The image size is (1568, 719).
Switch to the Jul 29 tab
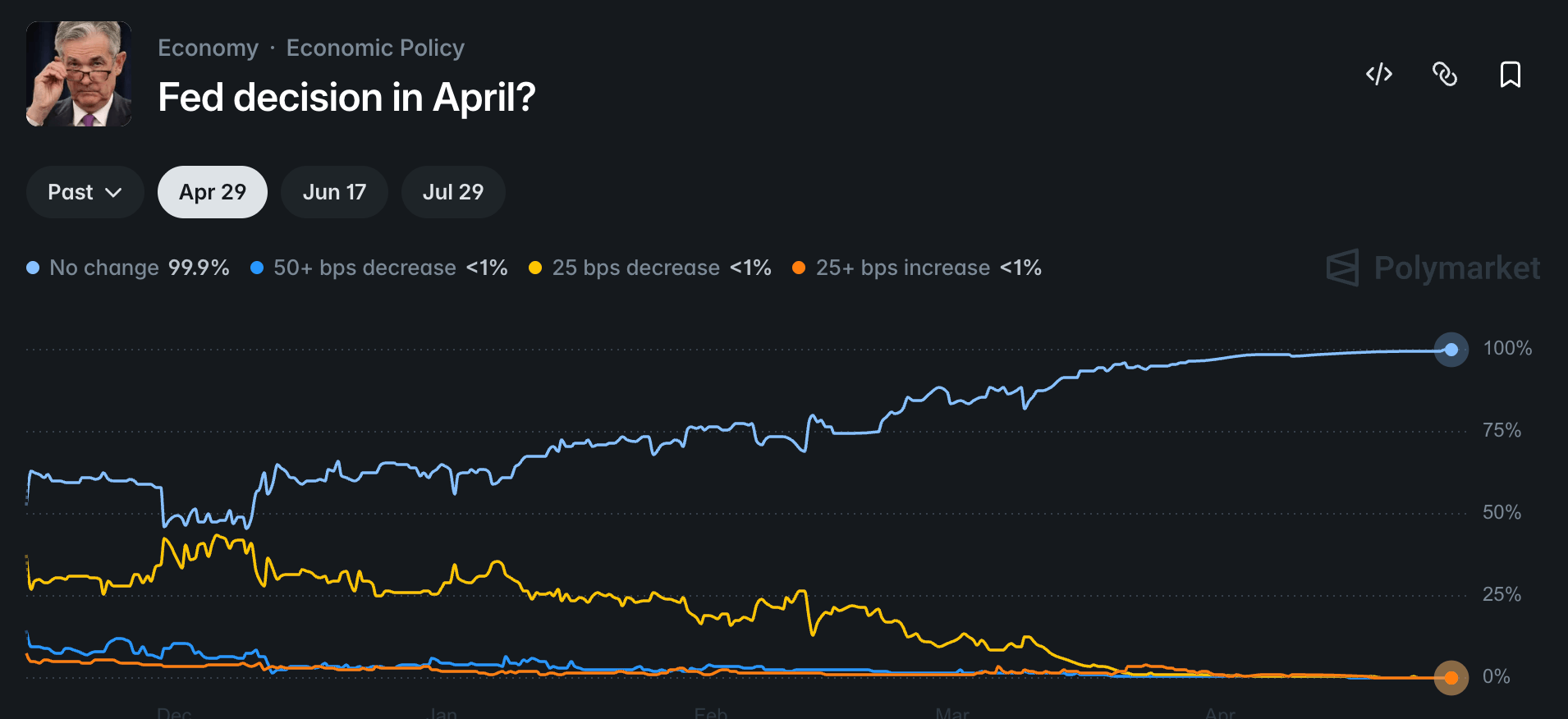[x=453, y=192]
